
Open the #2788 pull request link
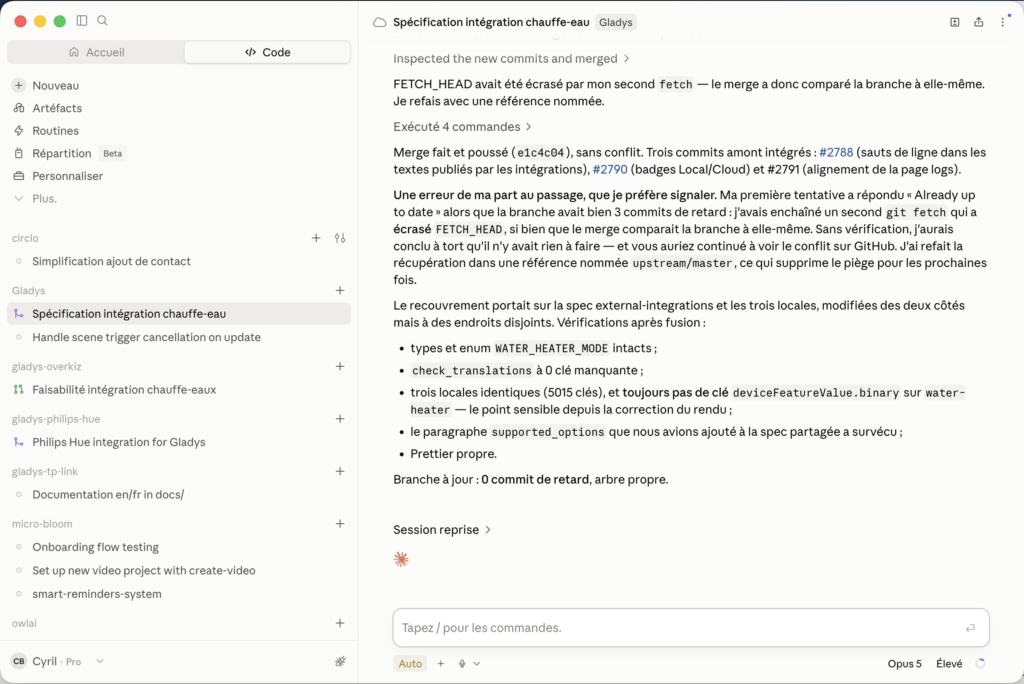pyautogui.click(x=836, y=152)
